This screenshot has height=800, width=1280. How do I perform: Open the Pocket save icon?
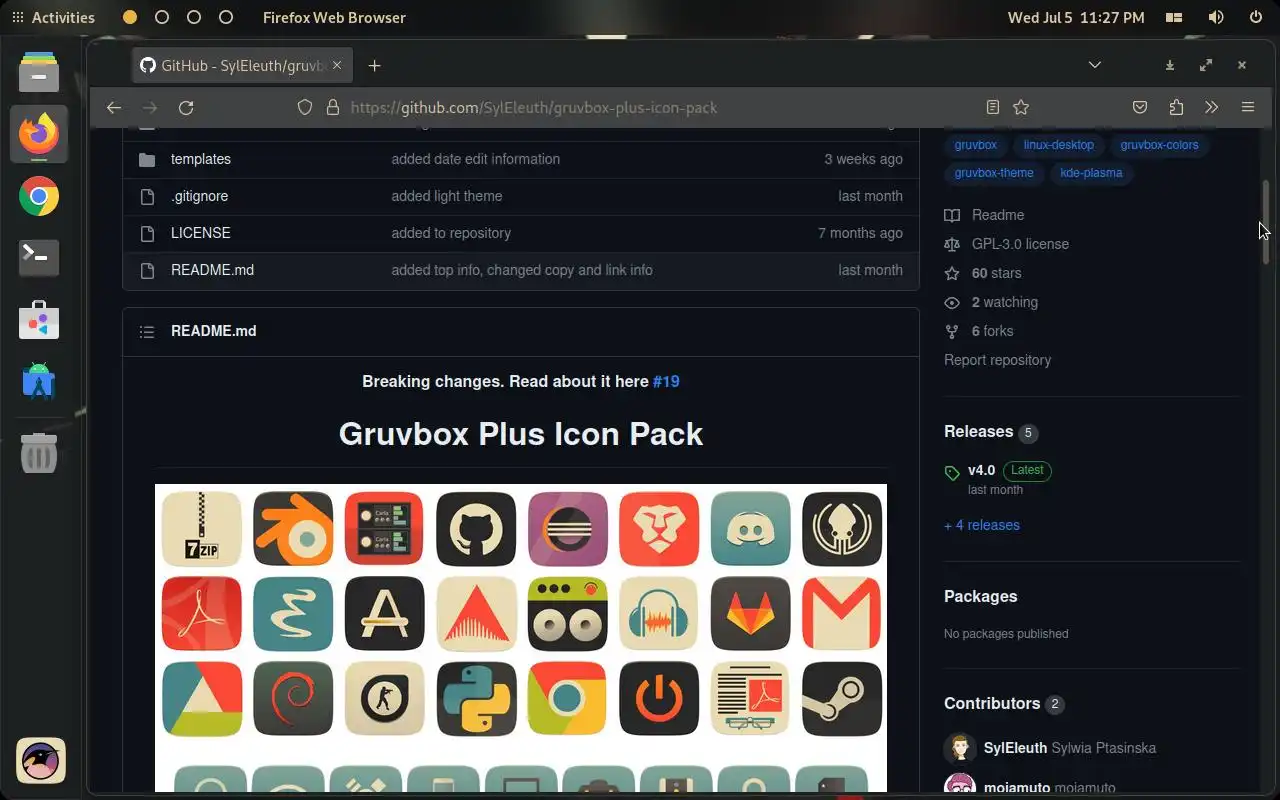click(1140, 108)
